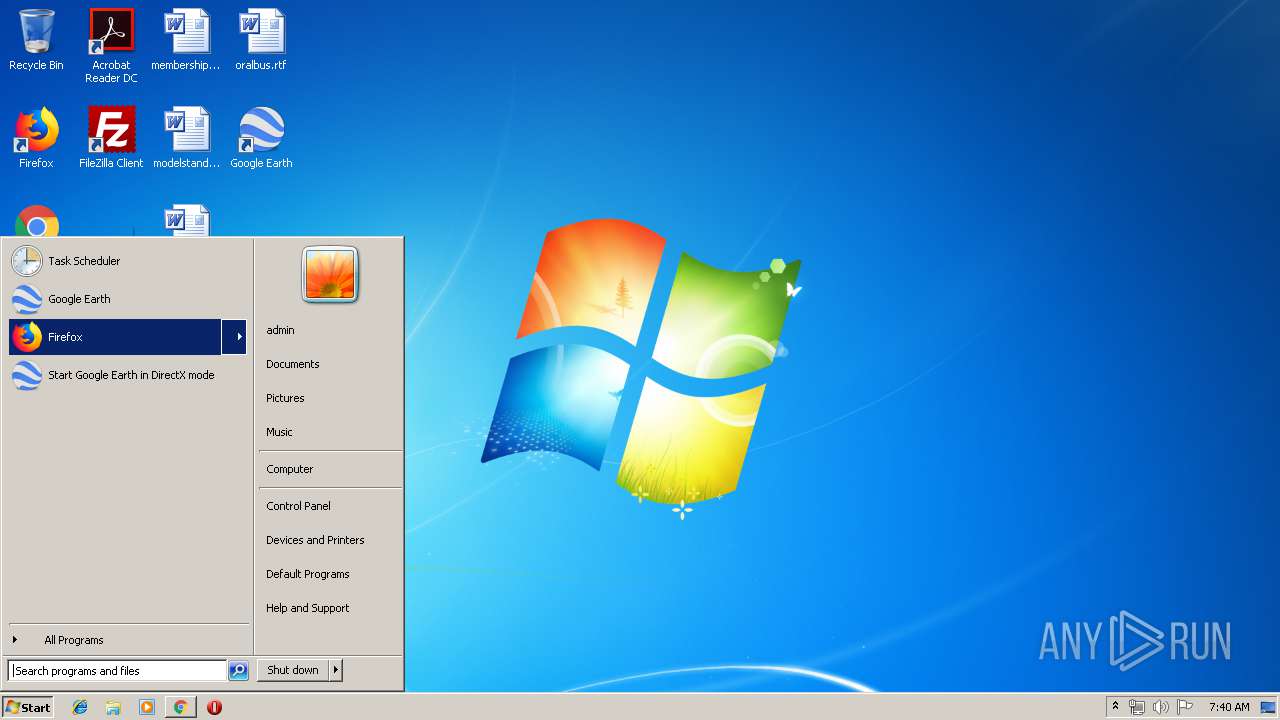Viewport: 1280px width, 720px height.
Task: Click the Start button
Action: [28, 707]
